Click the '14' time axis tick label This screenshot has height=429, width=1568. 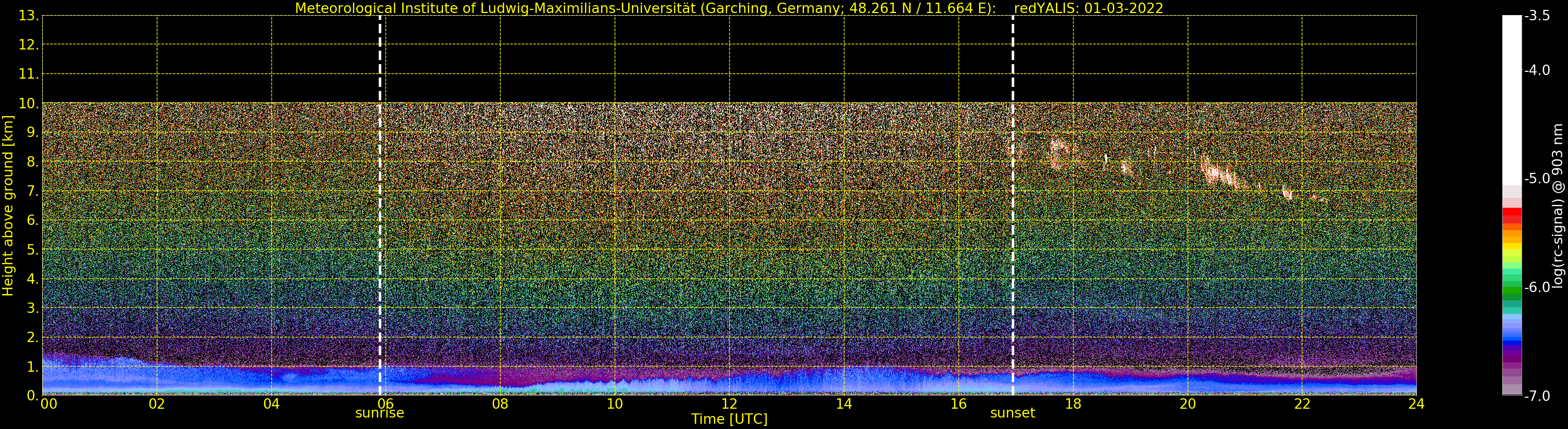click(844, 403)
